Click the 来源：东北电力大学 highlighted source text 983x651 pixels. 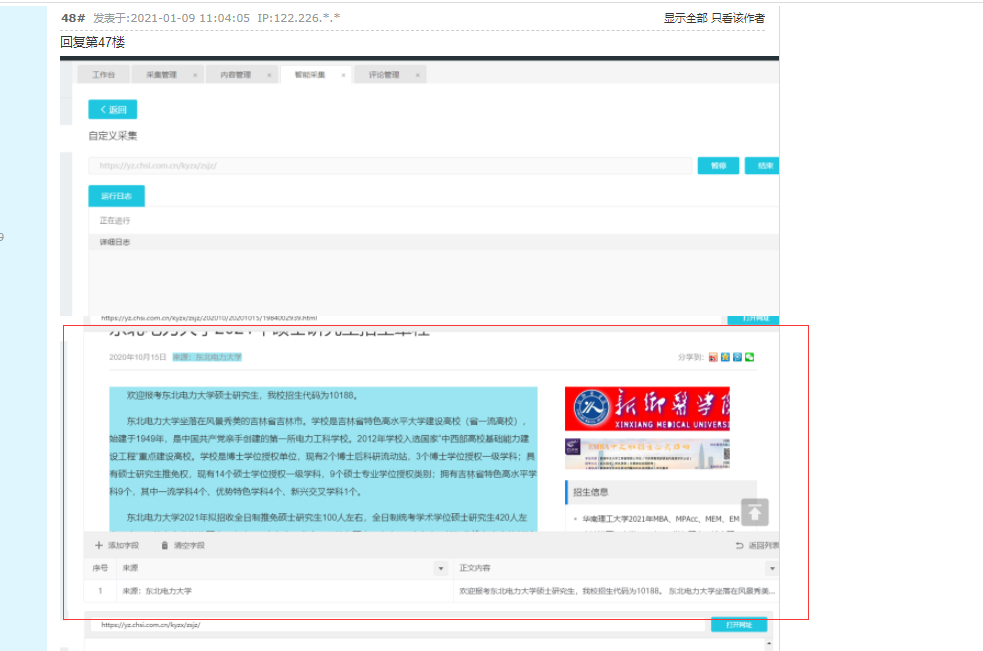tap(207, 357)
